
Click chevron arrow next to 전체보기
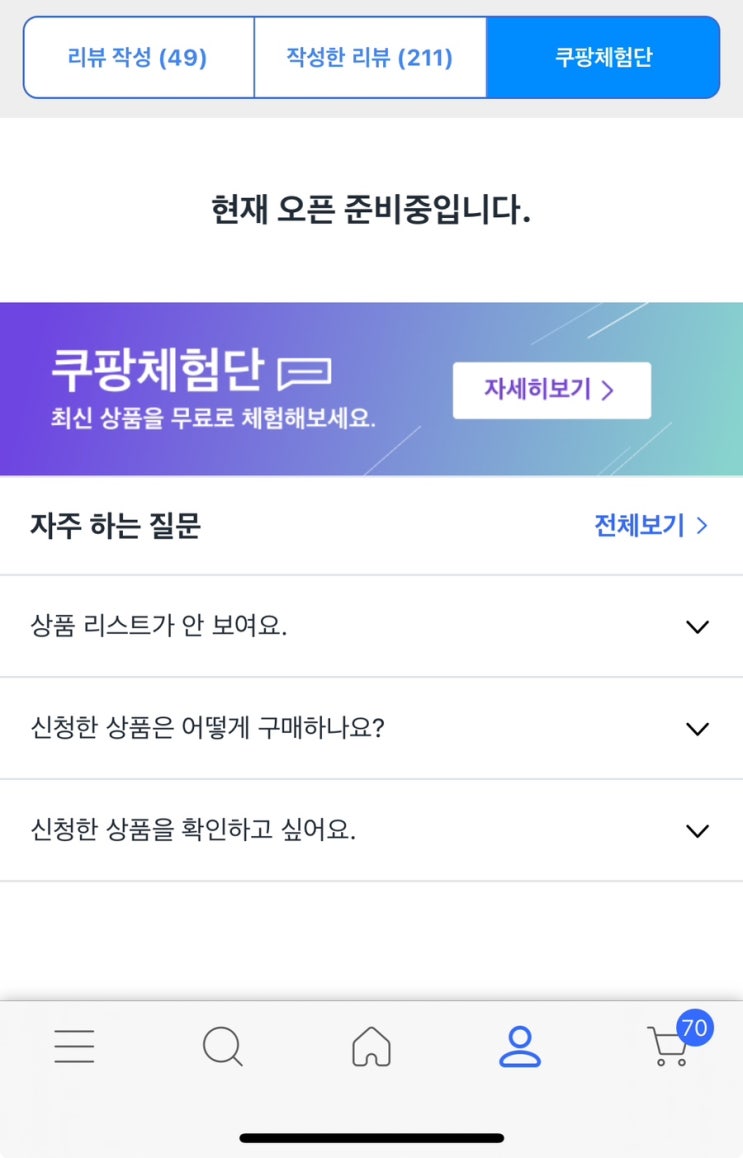pos(702,526)
